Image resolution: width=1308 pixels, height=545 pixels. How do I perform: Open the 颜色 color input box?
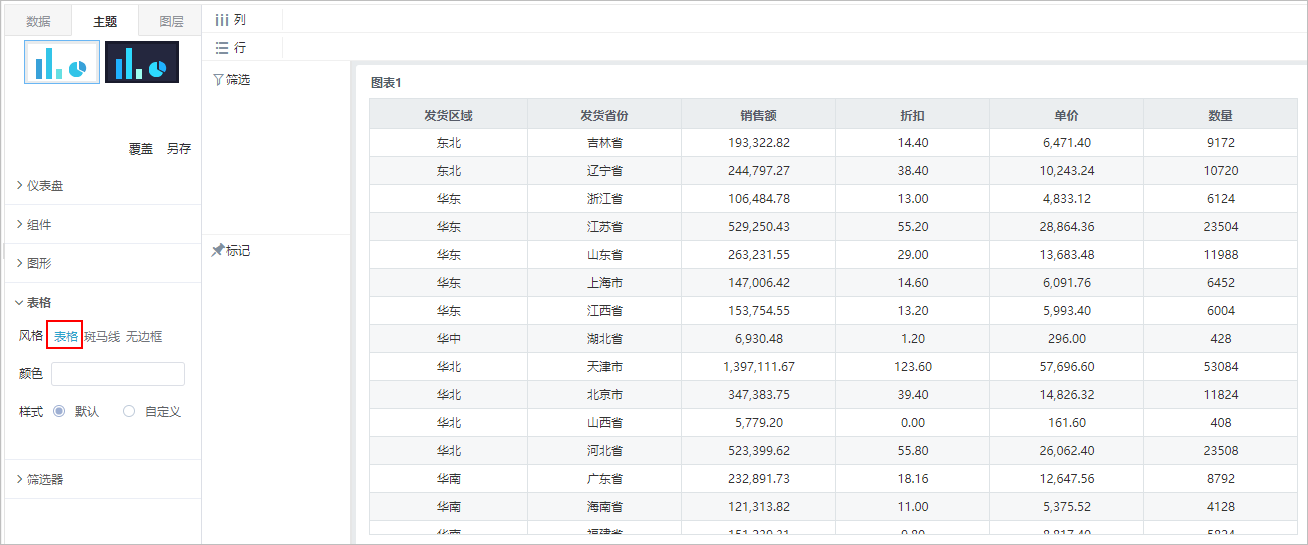tap(118, 374)
